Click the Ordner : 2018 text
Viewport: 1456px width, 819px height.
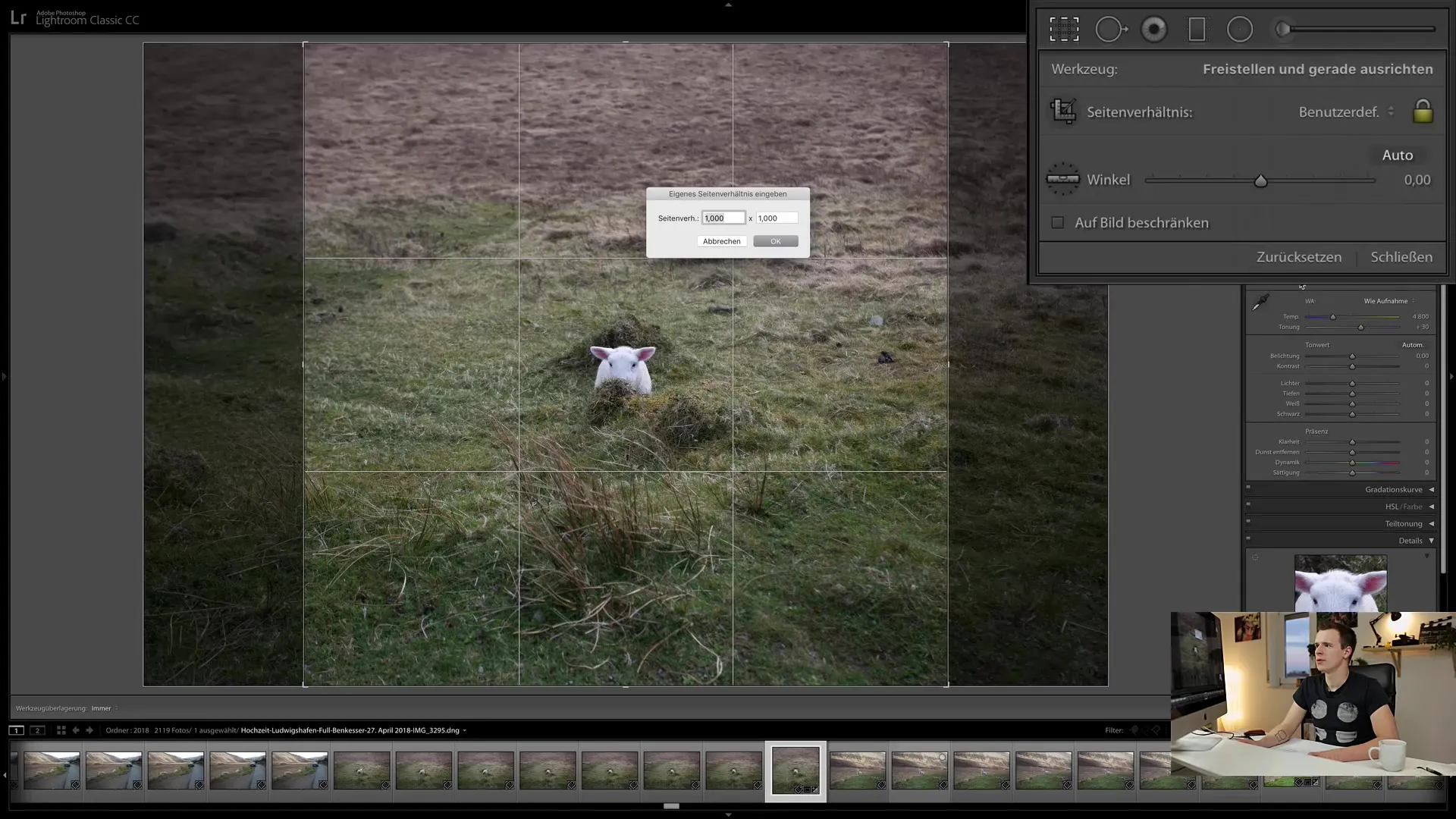[x=127, y=730]
